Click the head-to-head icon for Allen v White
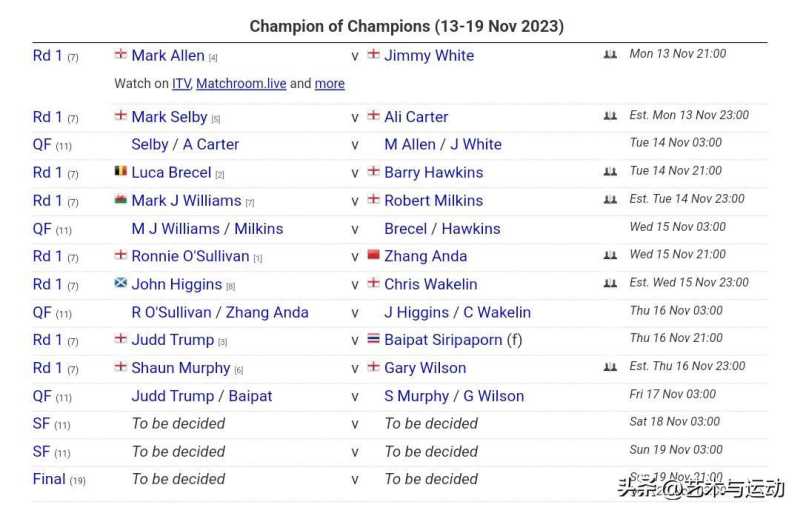Image resolution: width=800 pixels, height=513 pixels. pos(610,55)
